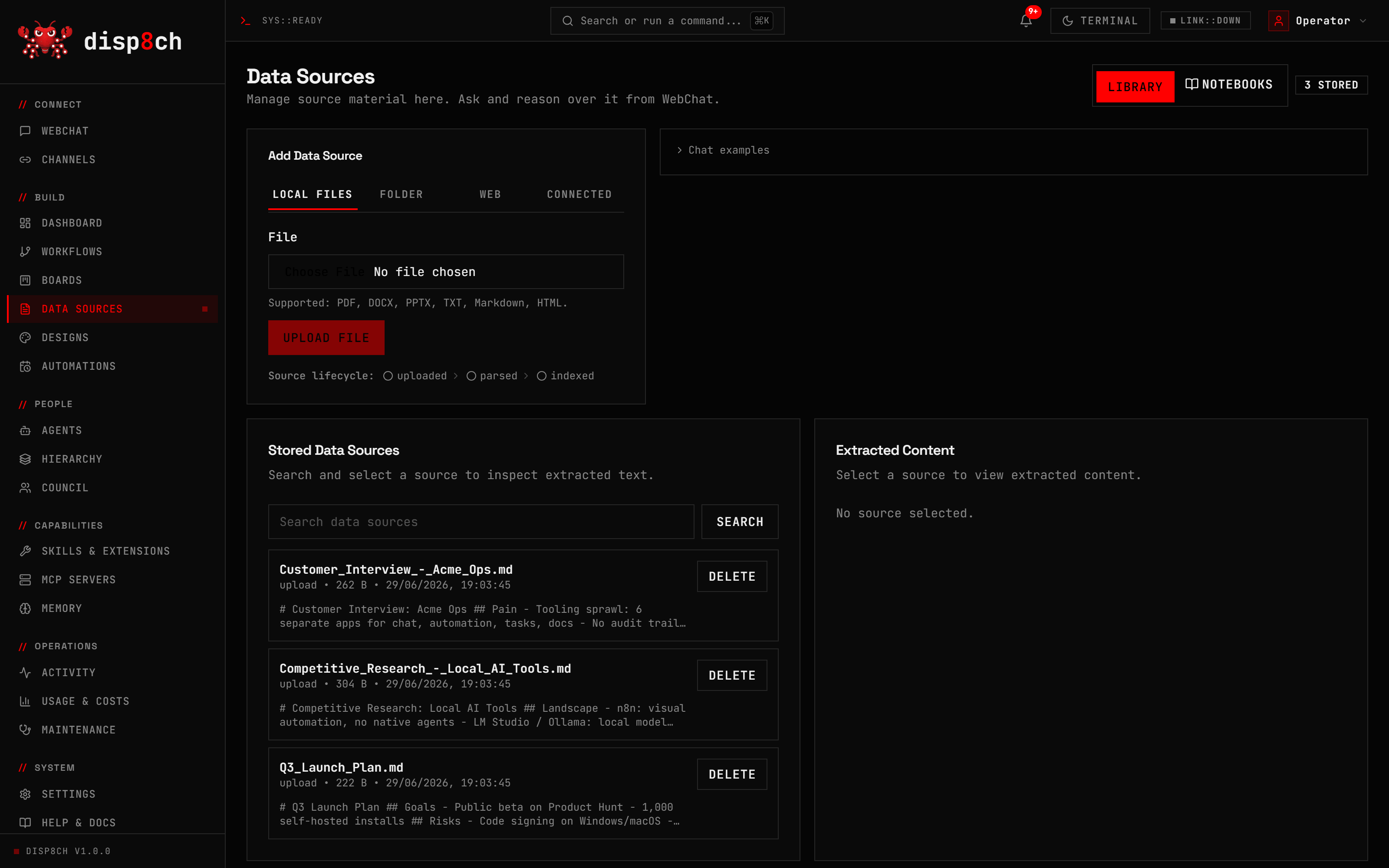The height and width of the screenshot is (868, 1389).
Task: Focus the Search or run a command box
Action: tap(667, 21)
